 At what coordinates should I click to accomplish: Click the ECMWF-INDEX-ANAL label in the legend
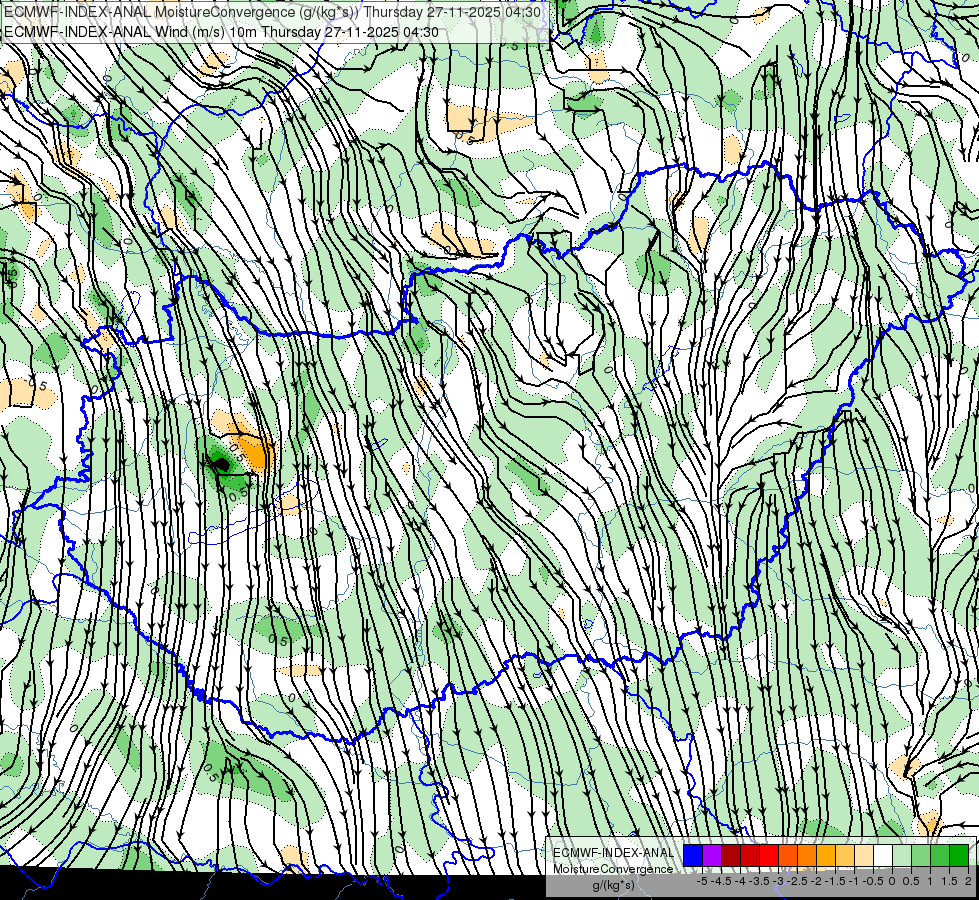(613, 853)
